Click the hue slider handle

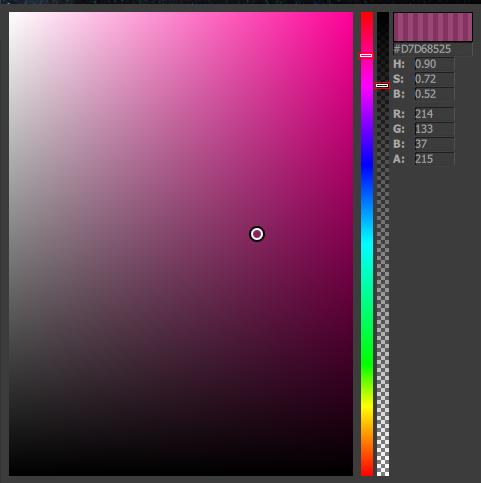pyautogui.click(x=366, y=55)
